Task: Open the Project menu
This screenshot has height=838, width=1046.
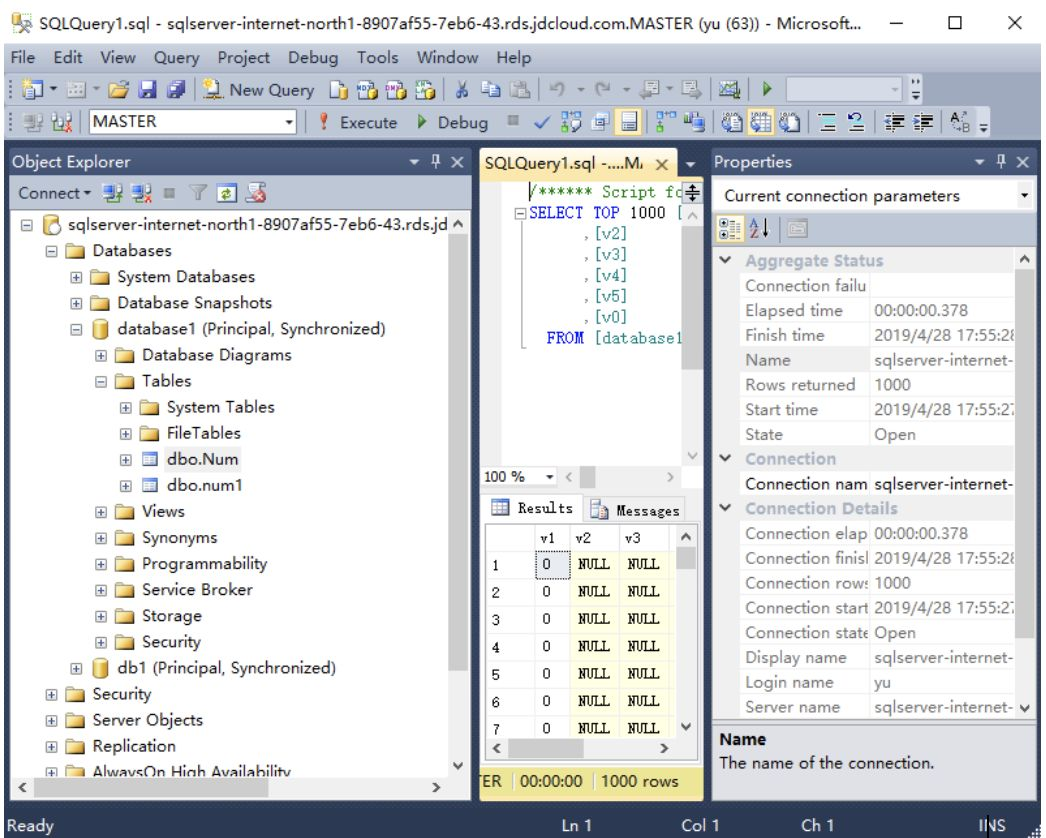Action: tap(243, 57)
